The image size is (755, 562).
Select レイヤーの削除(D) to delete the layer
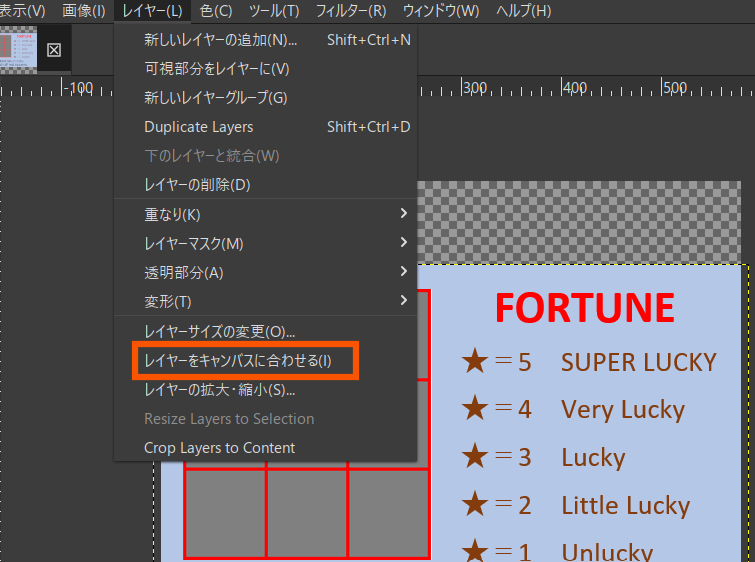click(196, 185)
